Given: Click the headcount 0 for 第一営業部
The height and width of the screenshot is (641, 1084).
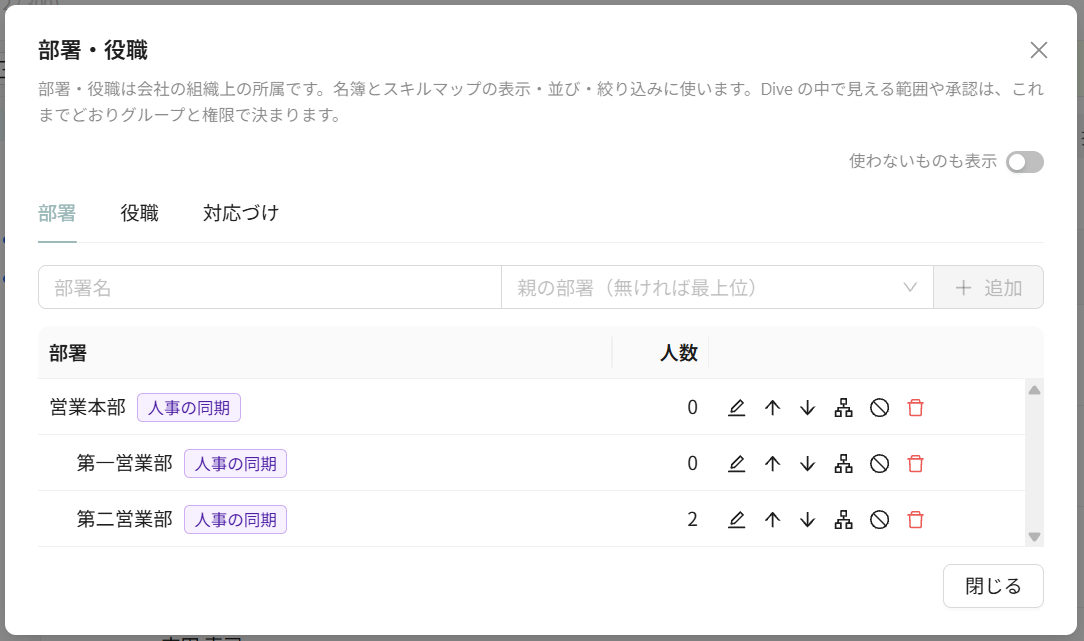Looking at the screenshot, I should coord(692,464).
